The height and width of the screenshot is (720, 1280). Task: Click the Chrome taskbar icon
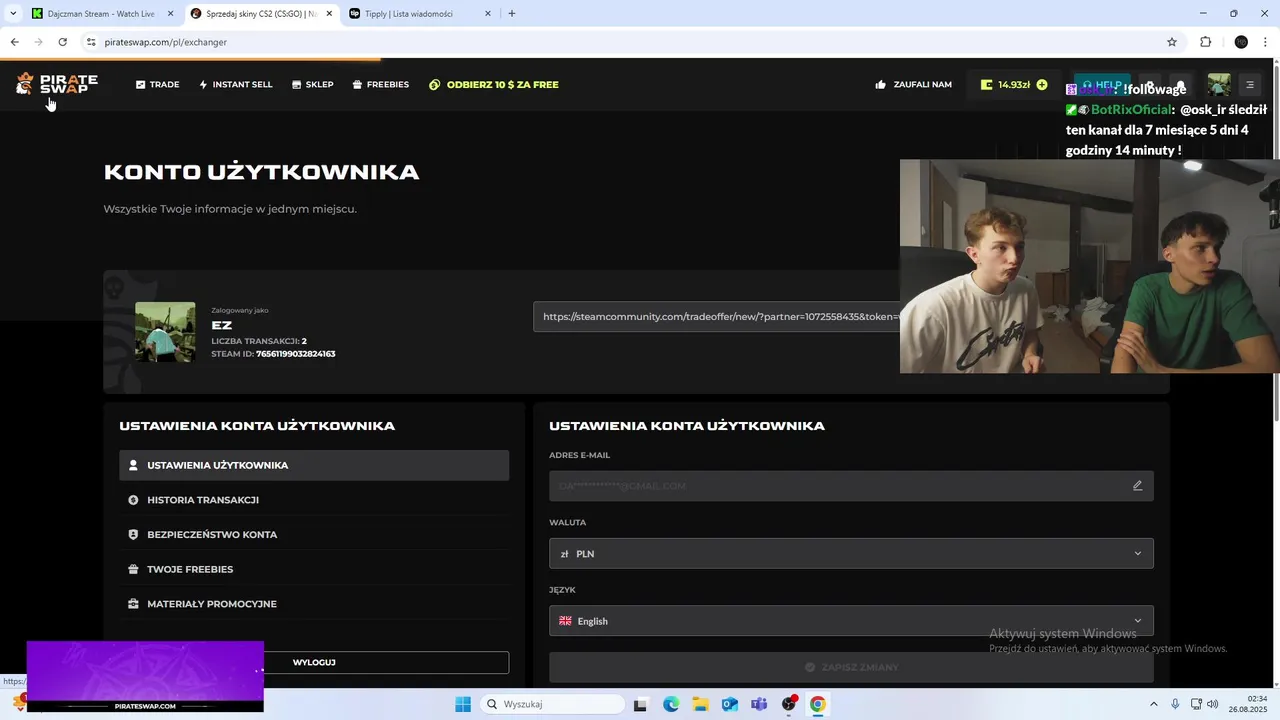818,704
